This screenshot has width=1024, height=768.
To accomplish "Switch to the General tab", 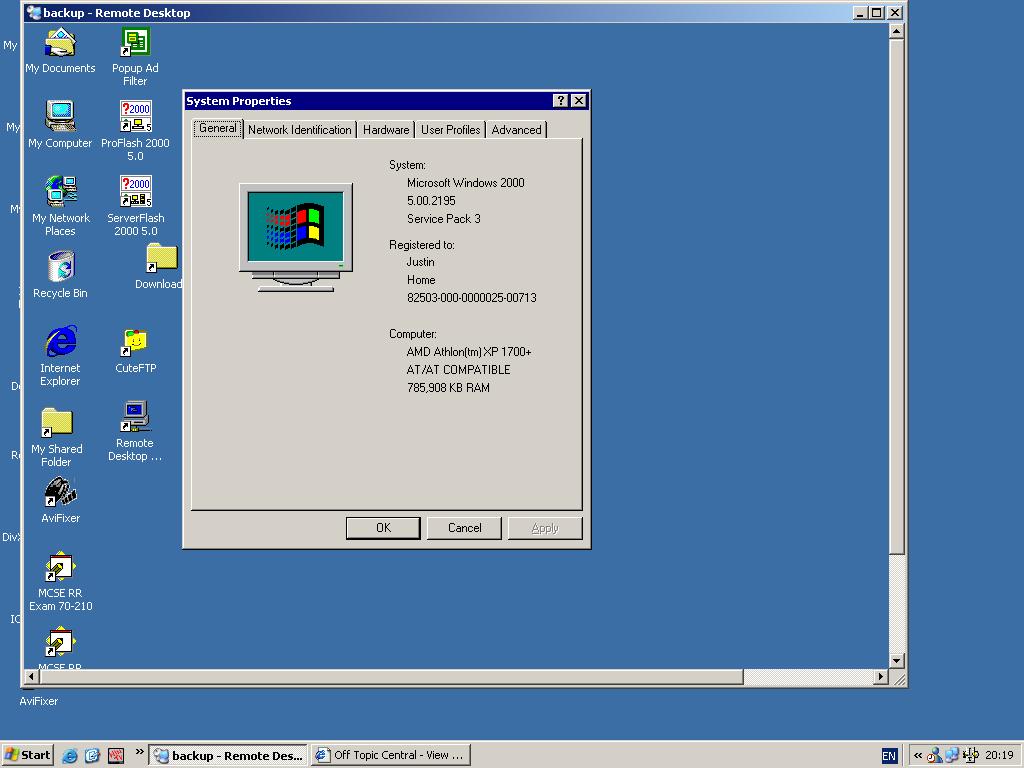I will (217, 128).
